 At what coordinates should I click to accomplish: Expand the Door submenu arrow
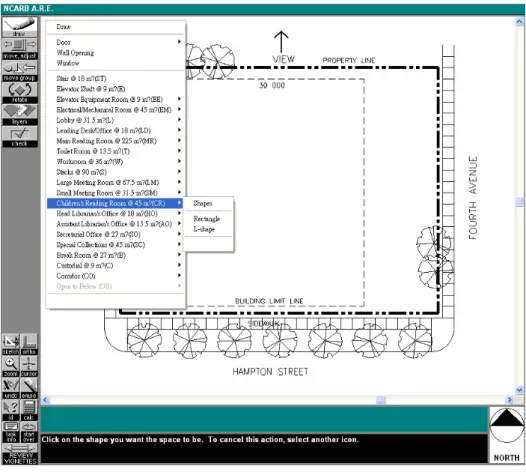pos(179,42)
